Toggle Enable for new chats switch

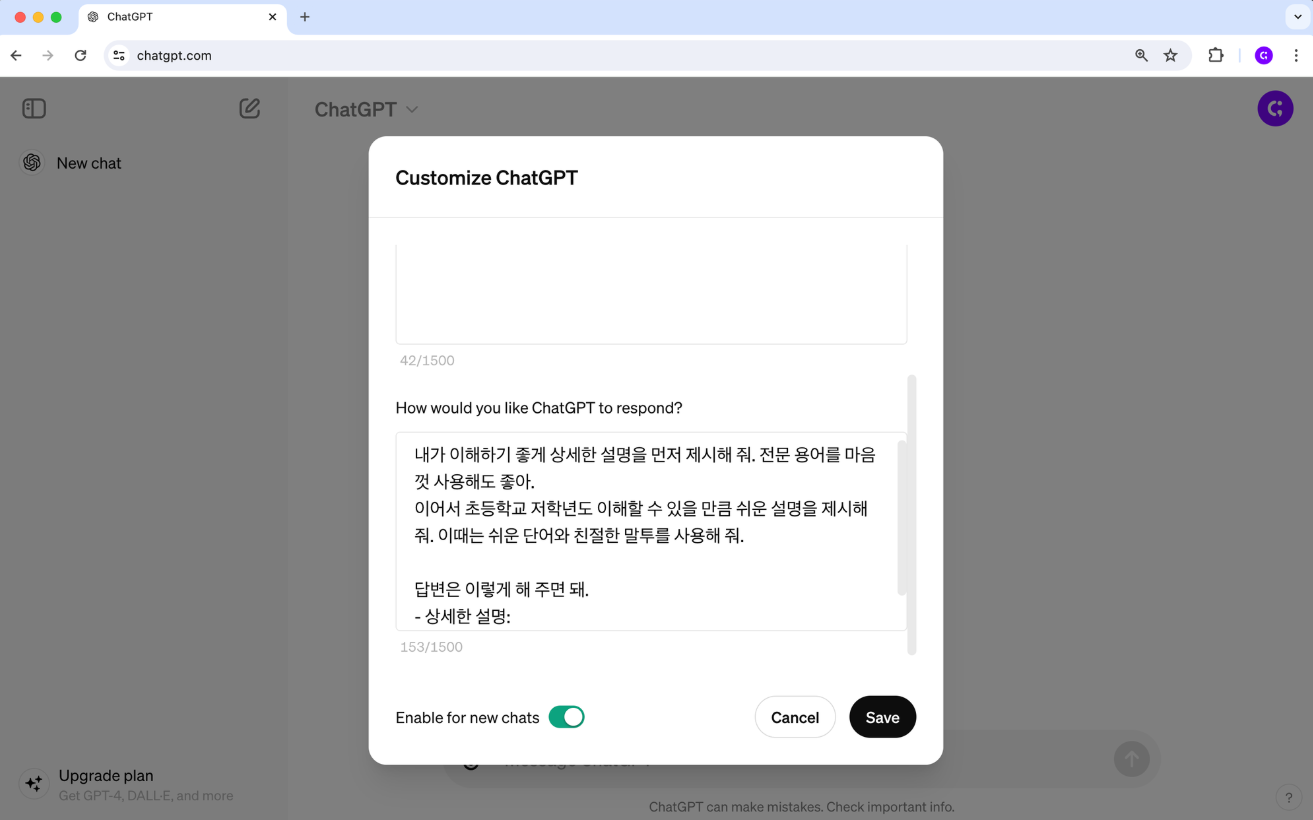[x=566, y=717]
